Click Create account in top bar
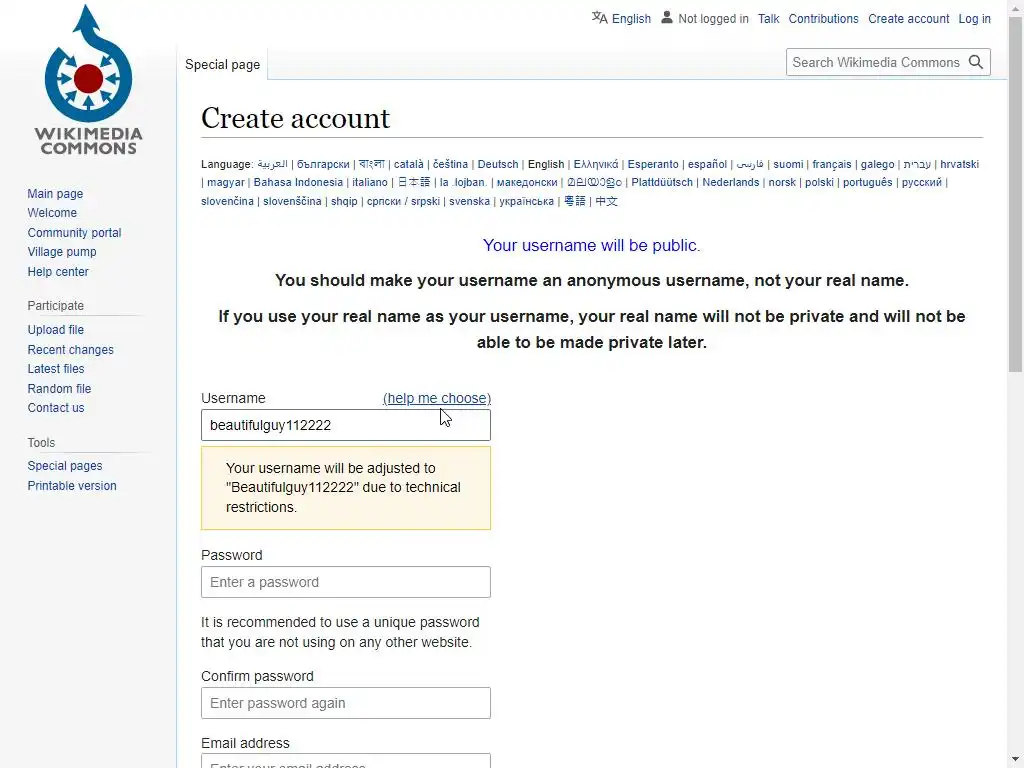This screenshot has height=768, width=1024. coord(908,19)
